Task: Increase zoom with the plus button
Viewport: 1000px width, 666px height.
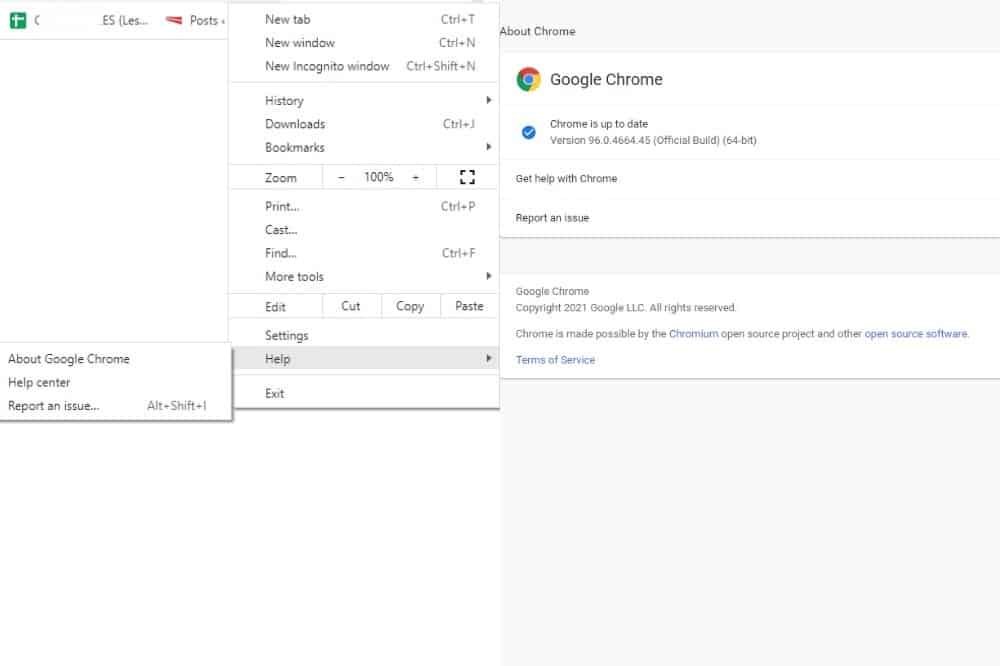Action: [x=416, y=177]
